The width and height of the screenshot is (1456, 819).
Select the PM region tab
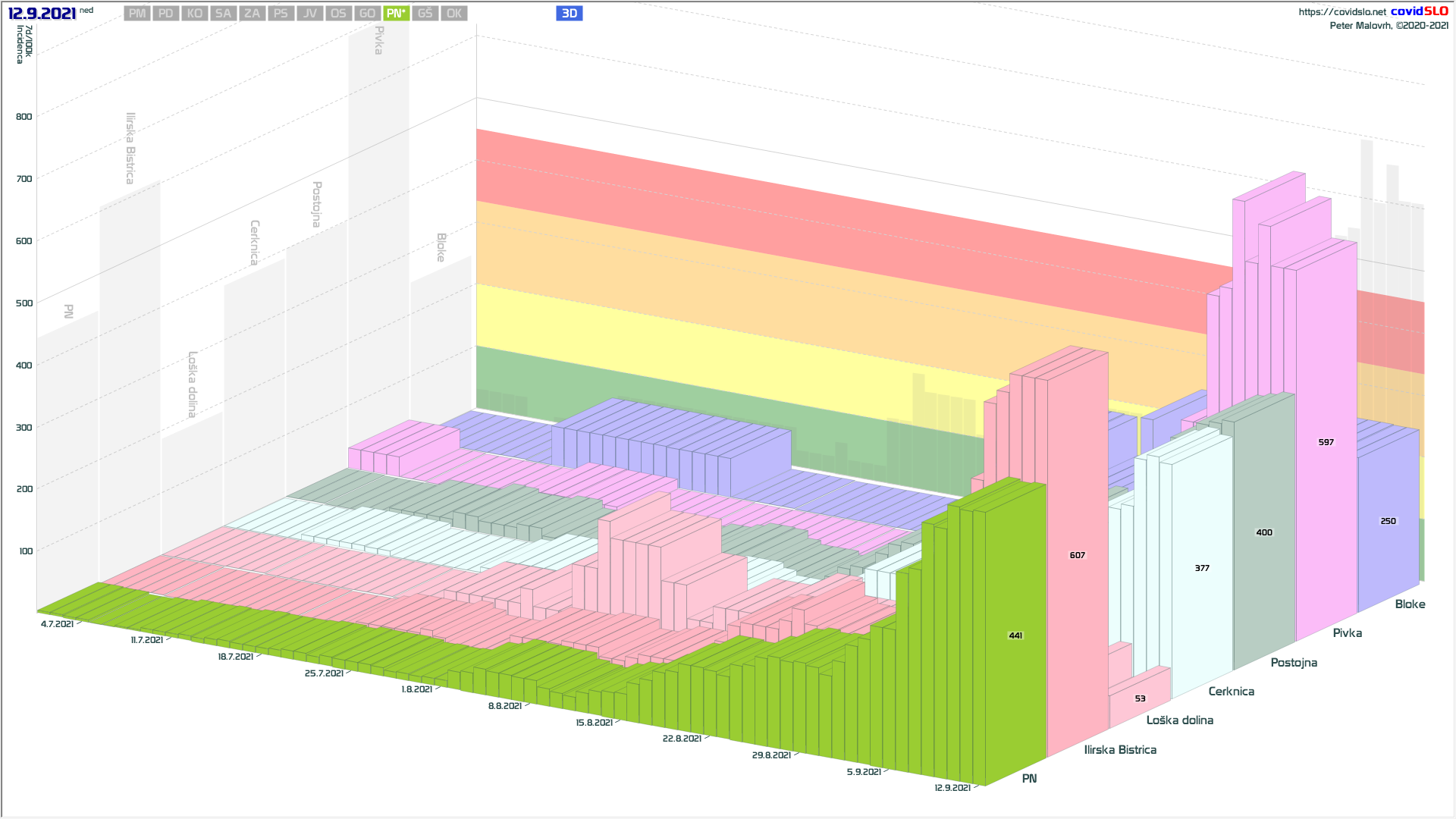coord(136,14)
